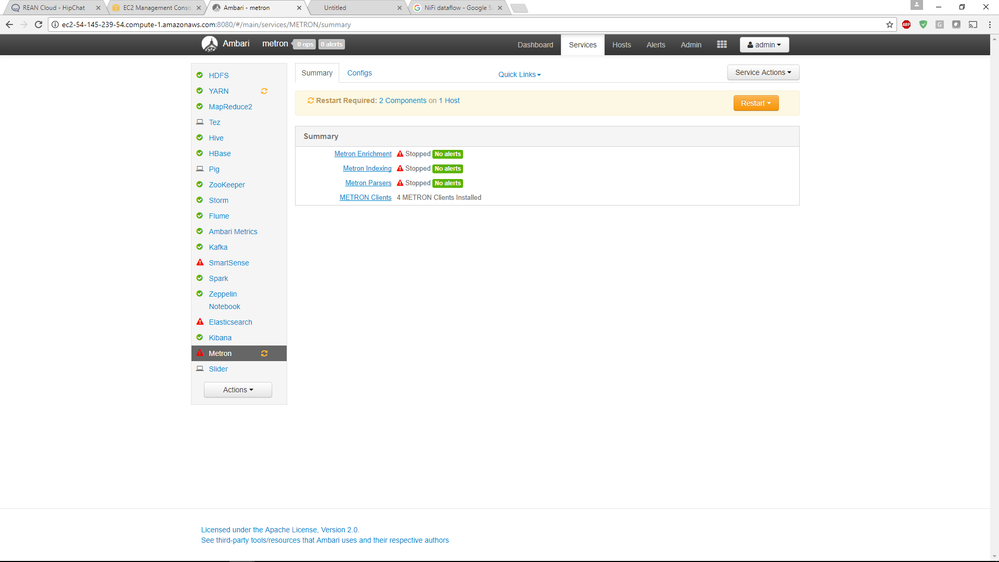Bookmark this page with star icon
The height and width of the screenshot is (562, 999).
(889, 25)
